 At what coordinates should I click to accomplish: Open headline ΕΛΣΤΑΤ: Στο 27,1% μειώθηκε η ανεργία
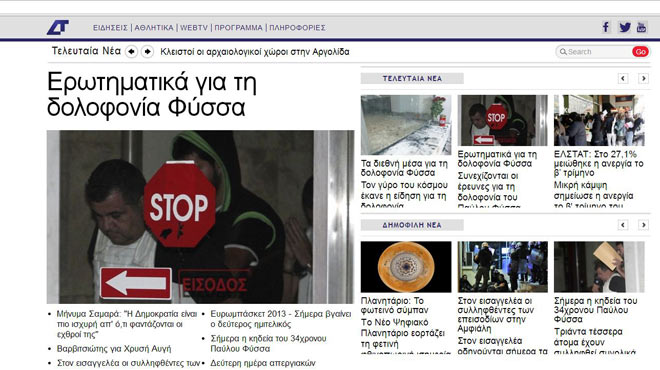[599, 163]
